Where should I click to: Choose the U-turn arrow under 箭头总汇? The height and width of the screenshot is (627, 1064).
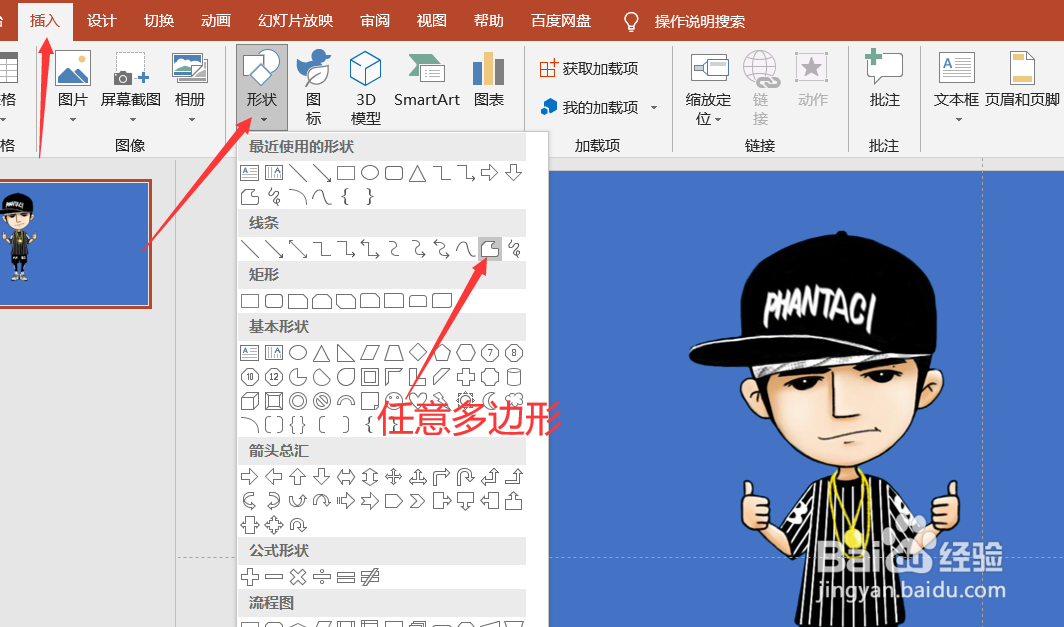pyautogui.click(x=466, y=477)
